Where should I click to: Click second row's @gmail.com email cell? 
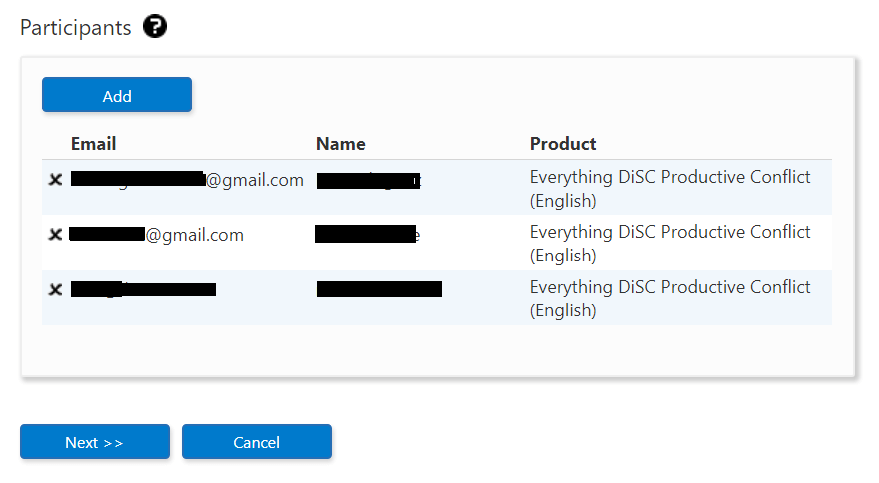(156, 234)
